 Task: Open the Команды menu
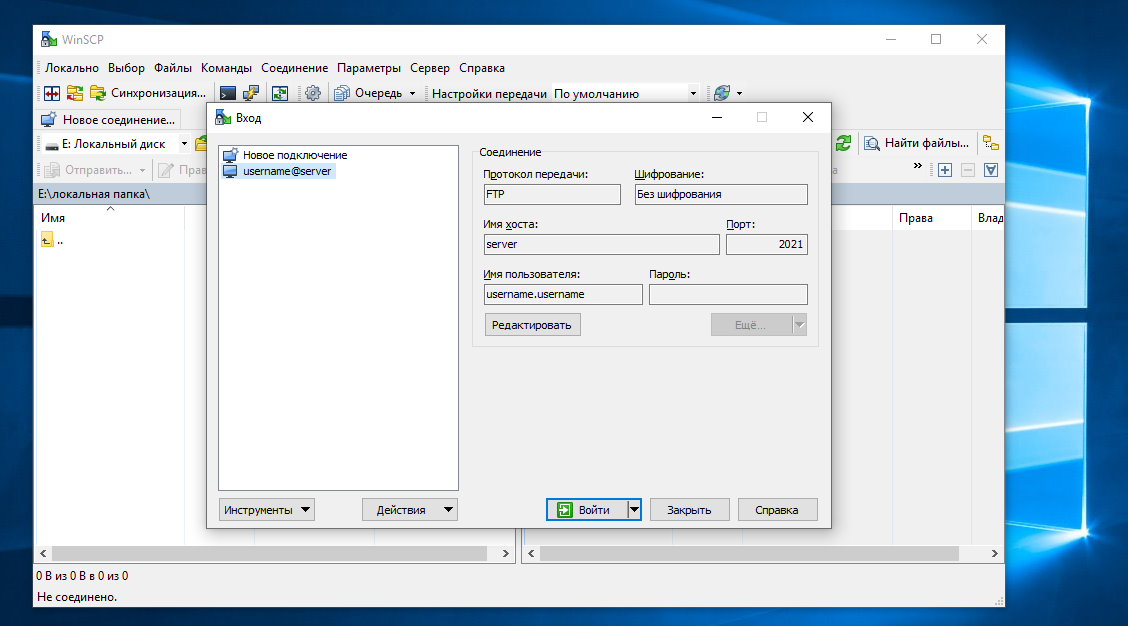pyautogui.click(x=226, y=68)
